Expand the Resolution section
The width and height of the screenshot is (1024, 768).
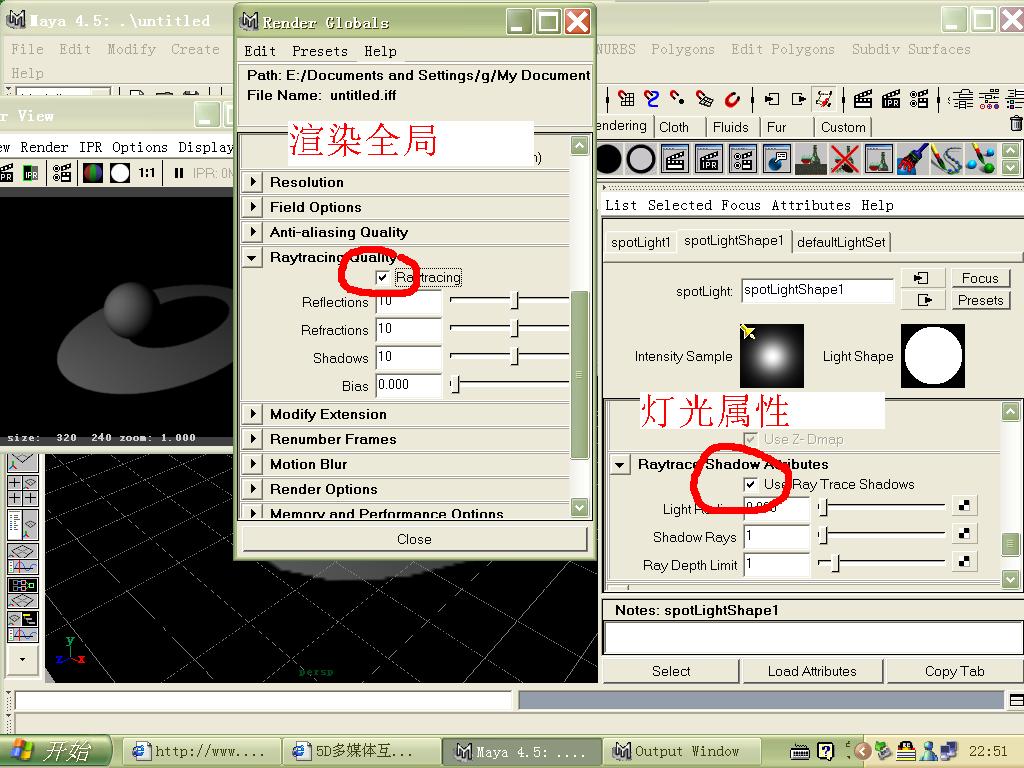[x=253, y=182]
